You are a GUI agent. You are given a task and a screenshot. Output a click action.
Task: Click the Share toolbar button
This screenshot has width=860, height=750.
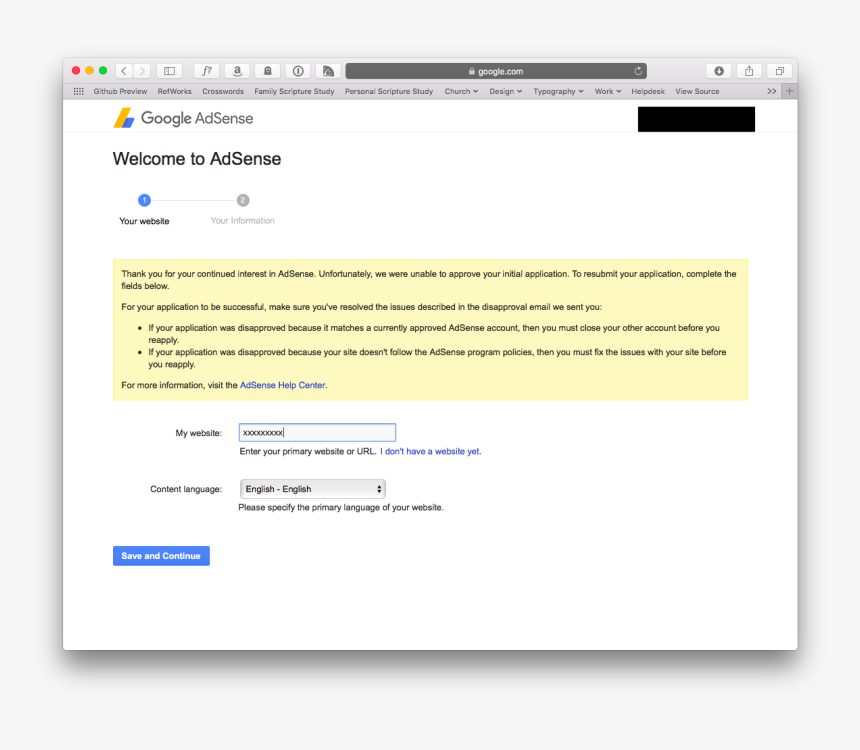point(749,71)
